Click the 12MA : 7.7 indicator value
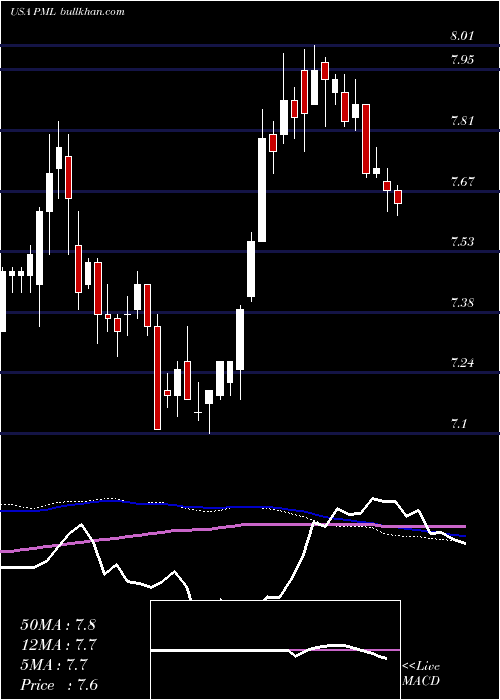Screen dimensions: 500x700 pyautogui.click(x=58, y=645)
